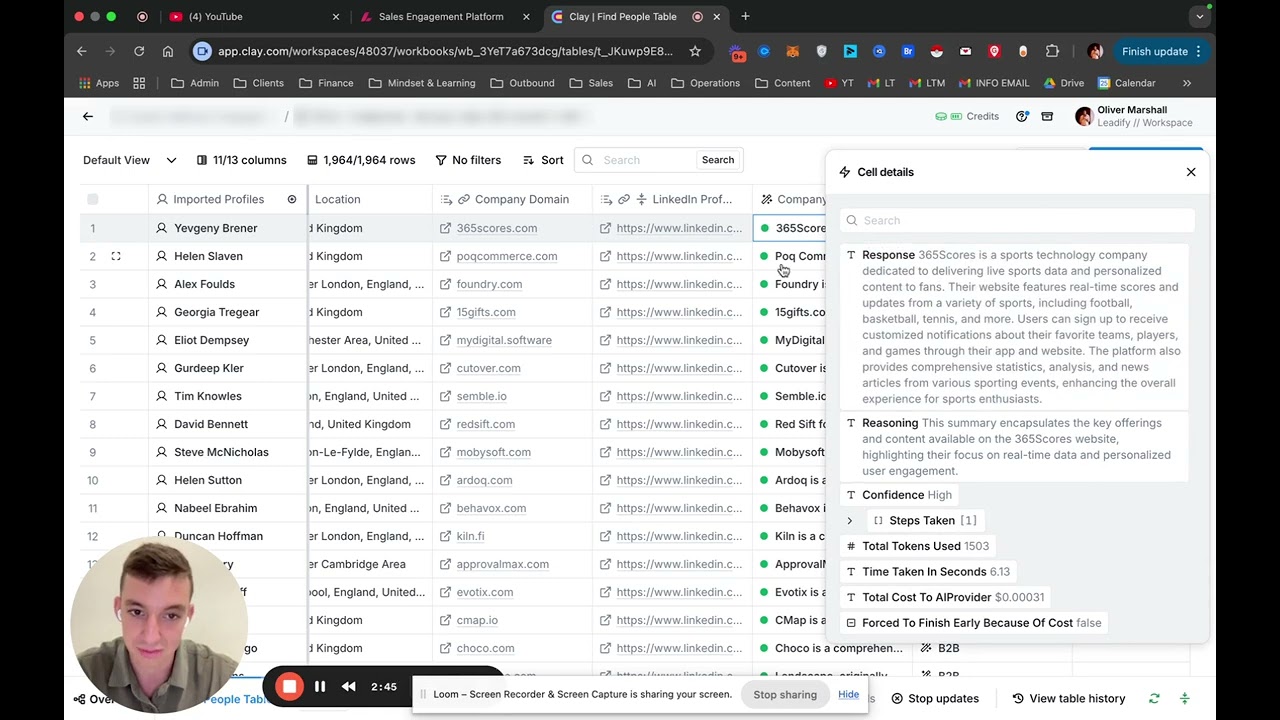Hide the Loom sharing notification
This screenshot has height=720, width=1280.
(x=848, y=695)
